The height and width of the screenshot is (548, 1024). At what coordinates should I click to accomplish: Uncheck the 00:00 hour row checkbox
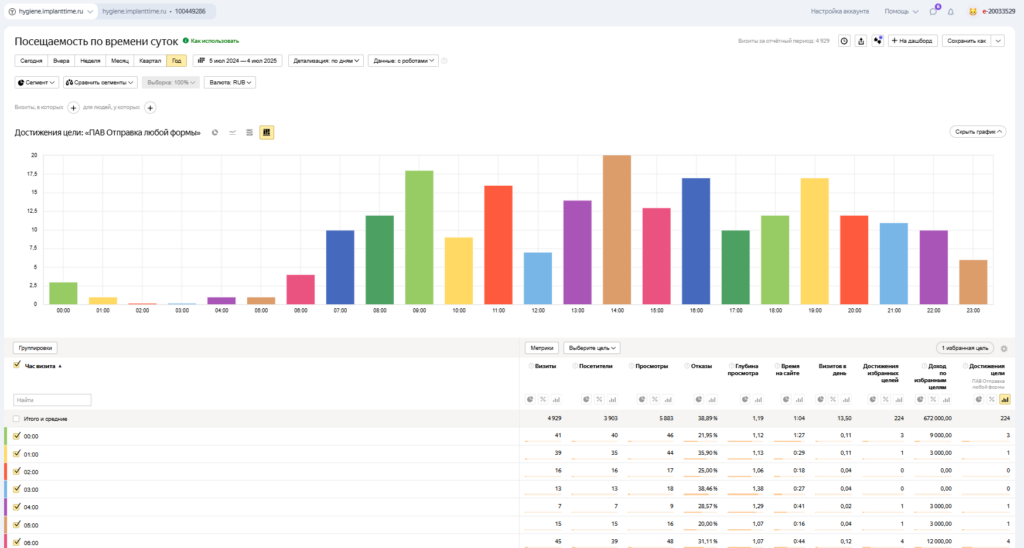[x=17, y=436]
